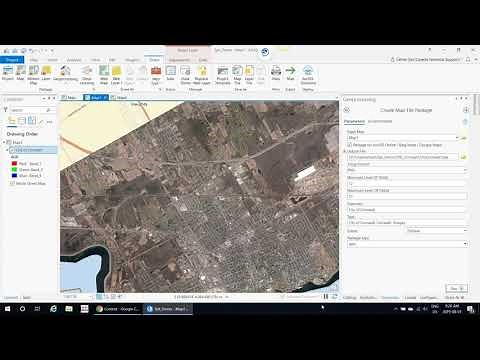This screenshot has width=480, height=360.
Task: Select List By Data Source icon
Action: [x=22, y=121]
